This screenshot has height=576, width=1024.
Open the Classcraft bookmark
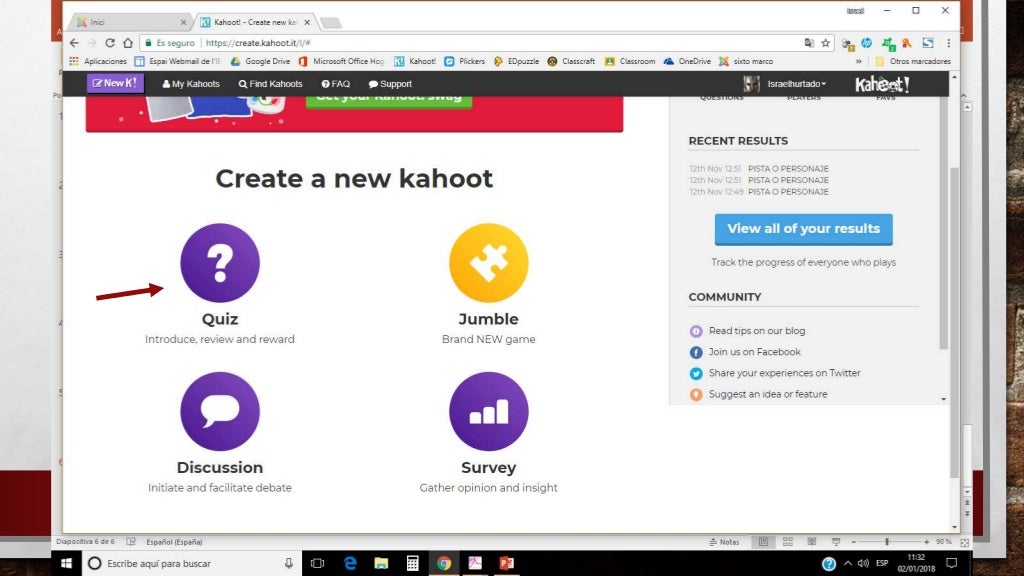571,61
